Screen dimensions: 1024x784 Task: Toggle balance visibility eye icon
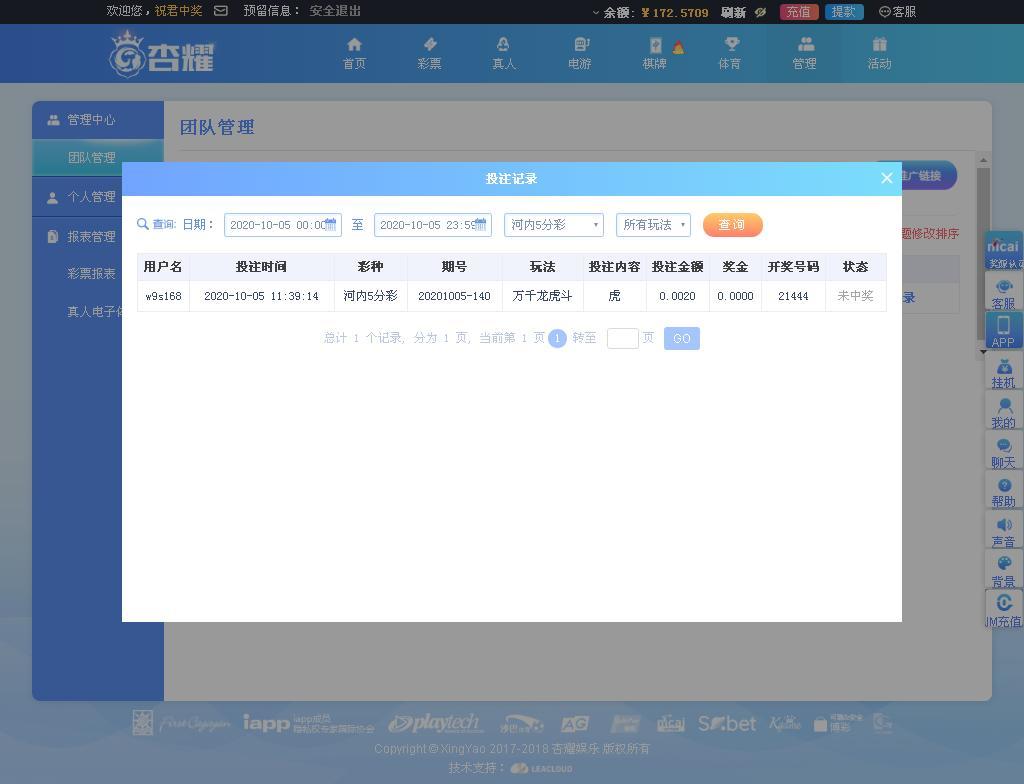click(760, 12)
